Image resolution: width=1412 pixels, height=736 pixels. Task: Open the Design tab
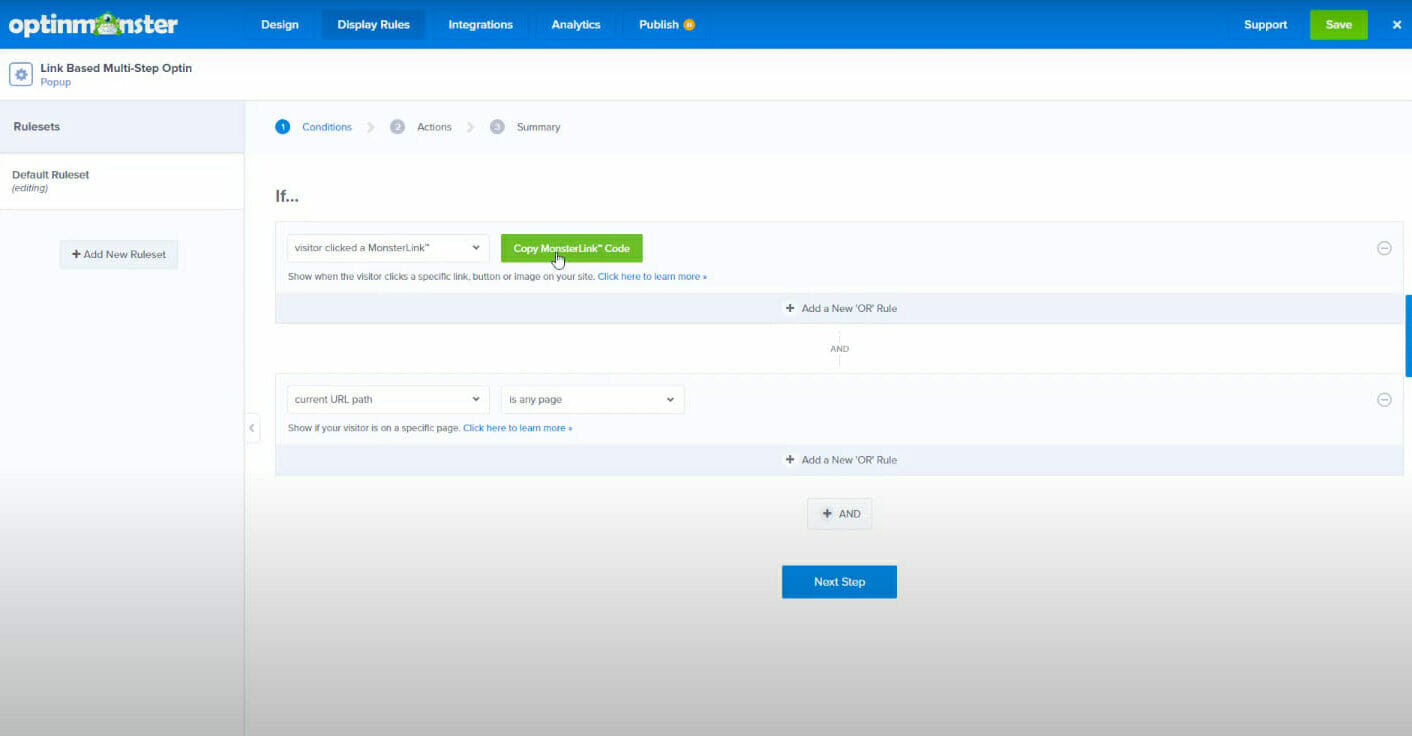280,25
